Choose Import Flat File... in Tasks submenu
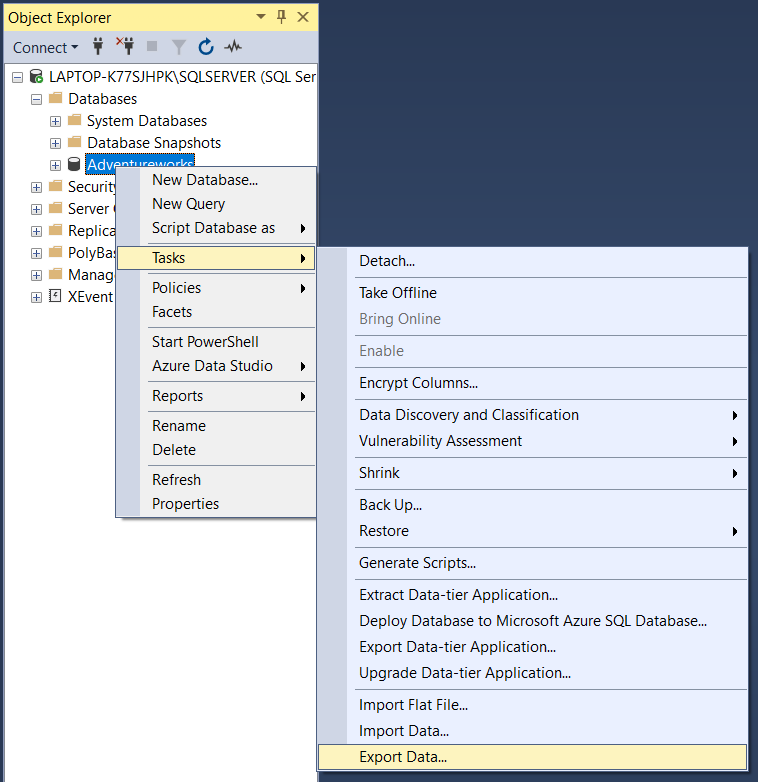The image size is (758, 782). pos(533,704)
